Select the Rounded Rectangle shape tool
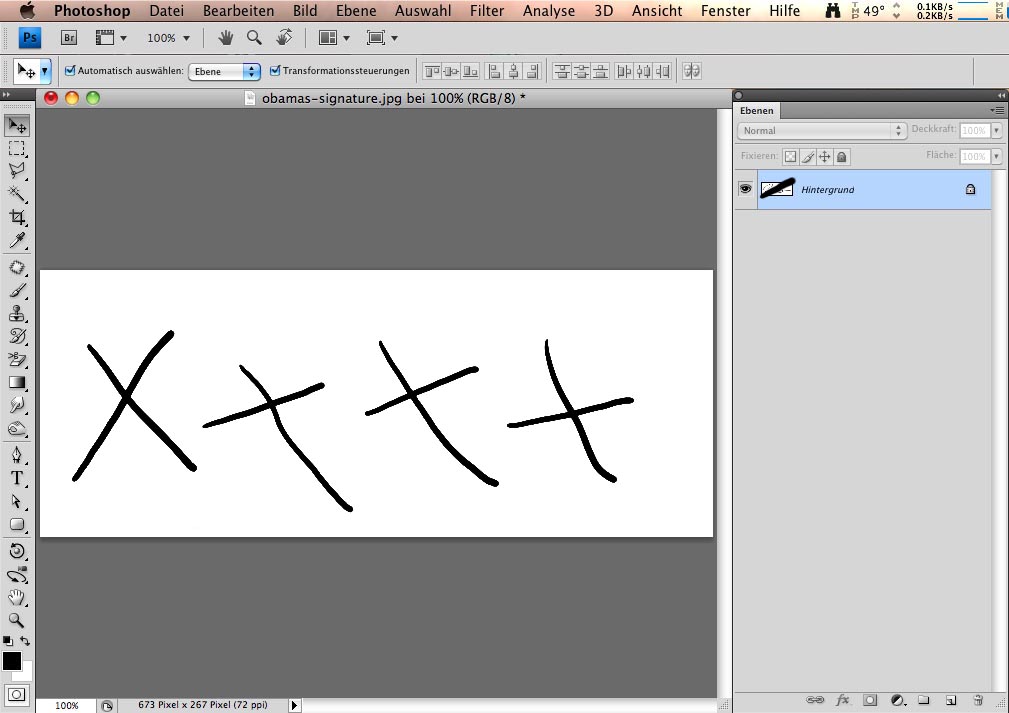 coord(17,524)
